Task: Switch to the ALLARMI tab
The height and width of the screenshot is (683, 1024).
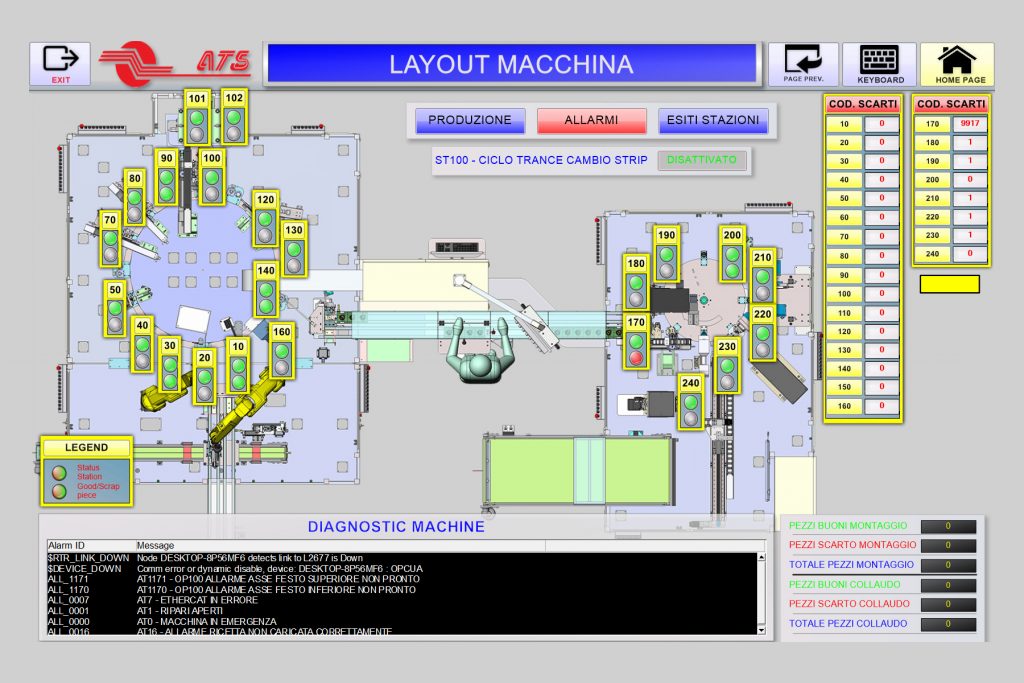Action: click(x=592, y=119)
